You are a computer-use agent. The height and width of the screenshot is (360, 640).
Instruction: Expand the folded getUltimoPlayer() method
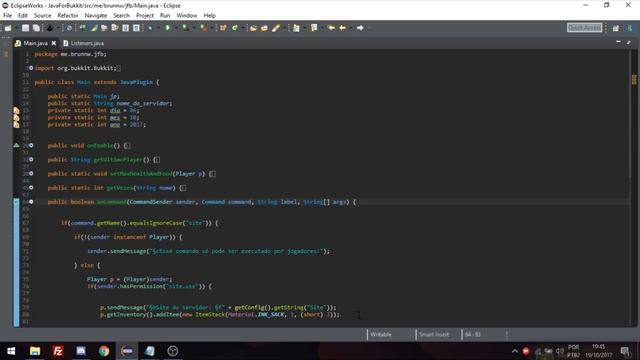point(31,159)
